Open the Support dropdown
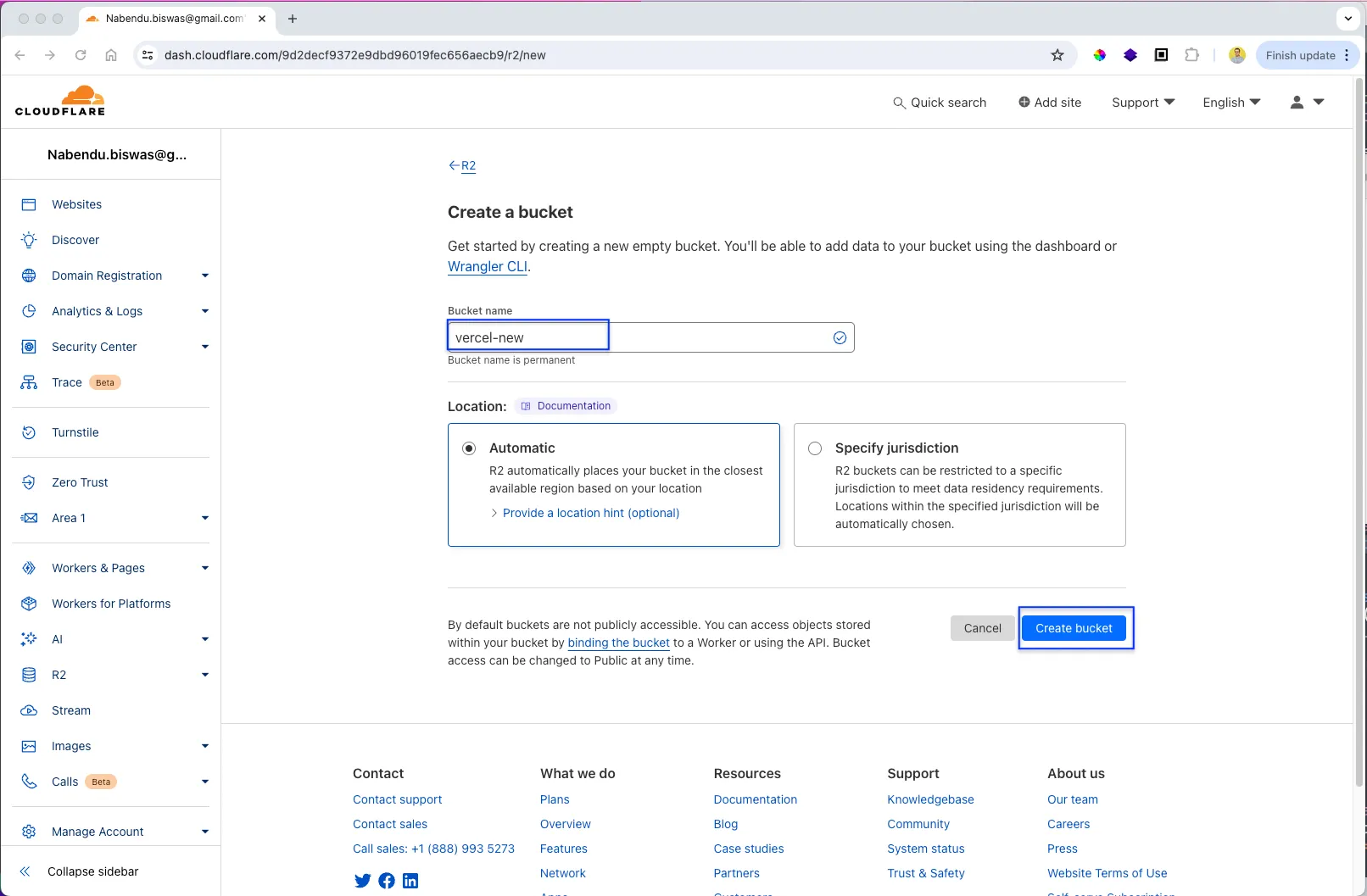This screenshot has height=896, width=1367. click(x=1143, y=103)
